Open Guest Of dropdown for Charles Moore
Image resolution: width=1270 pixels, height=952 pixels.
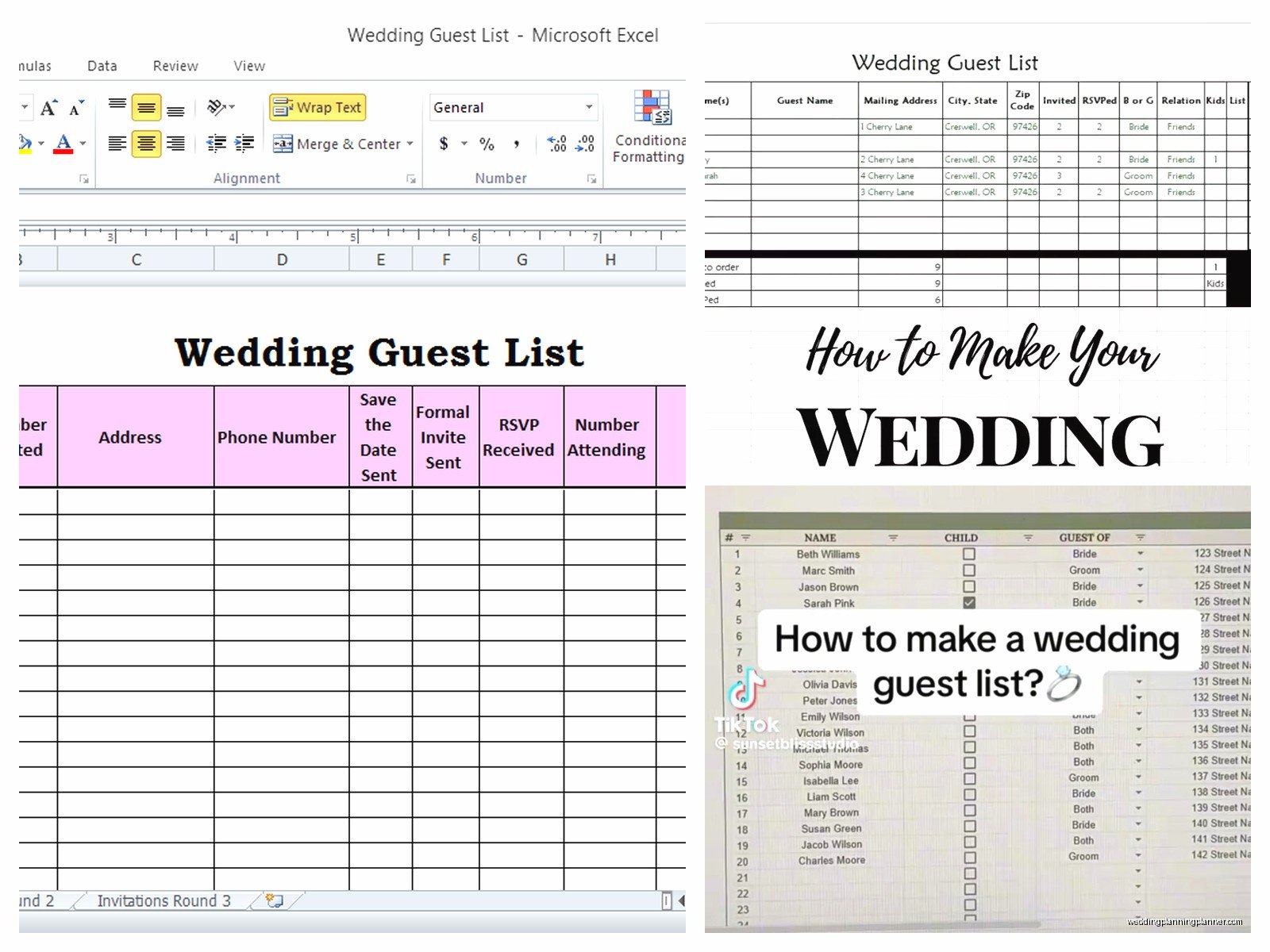1138,855
